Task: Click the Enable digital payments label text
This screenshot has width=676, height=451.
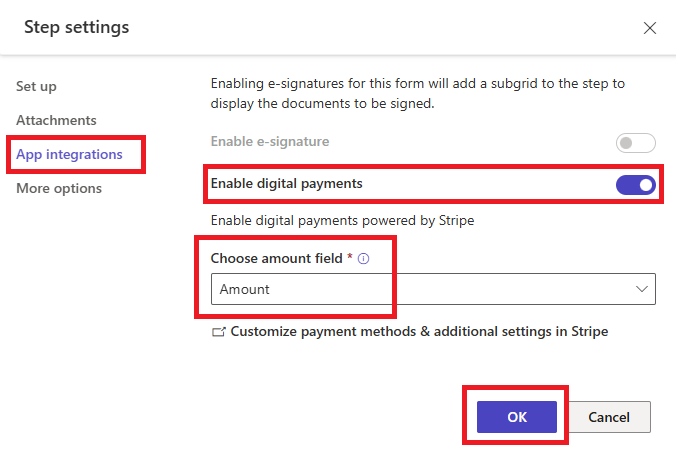Action: point(286,184)
